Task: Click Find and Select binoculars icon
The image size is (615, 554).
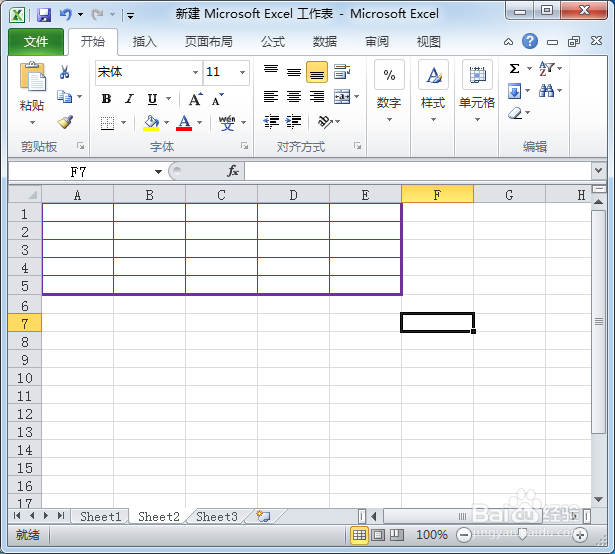Action: coord(546,91)
